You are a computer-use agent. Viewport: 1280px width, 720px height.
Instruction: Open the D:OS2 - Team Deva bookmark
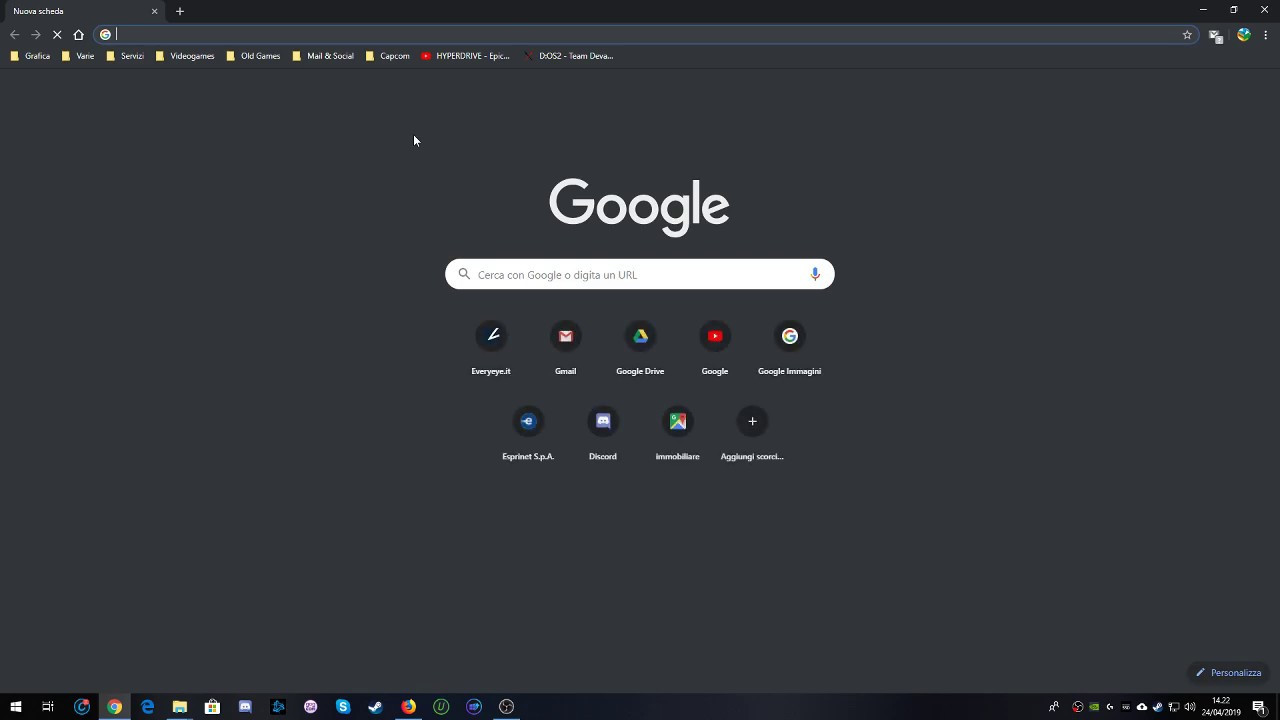569,56
